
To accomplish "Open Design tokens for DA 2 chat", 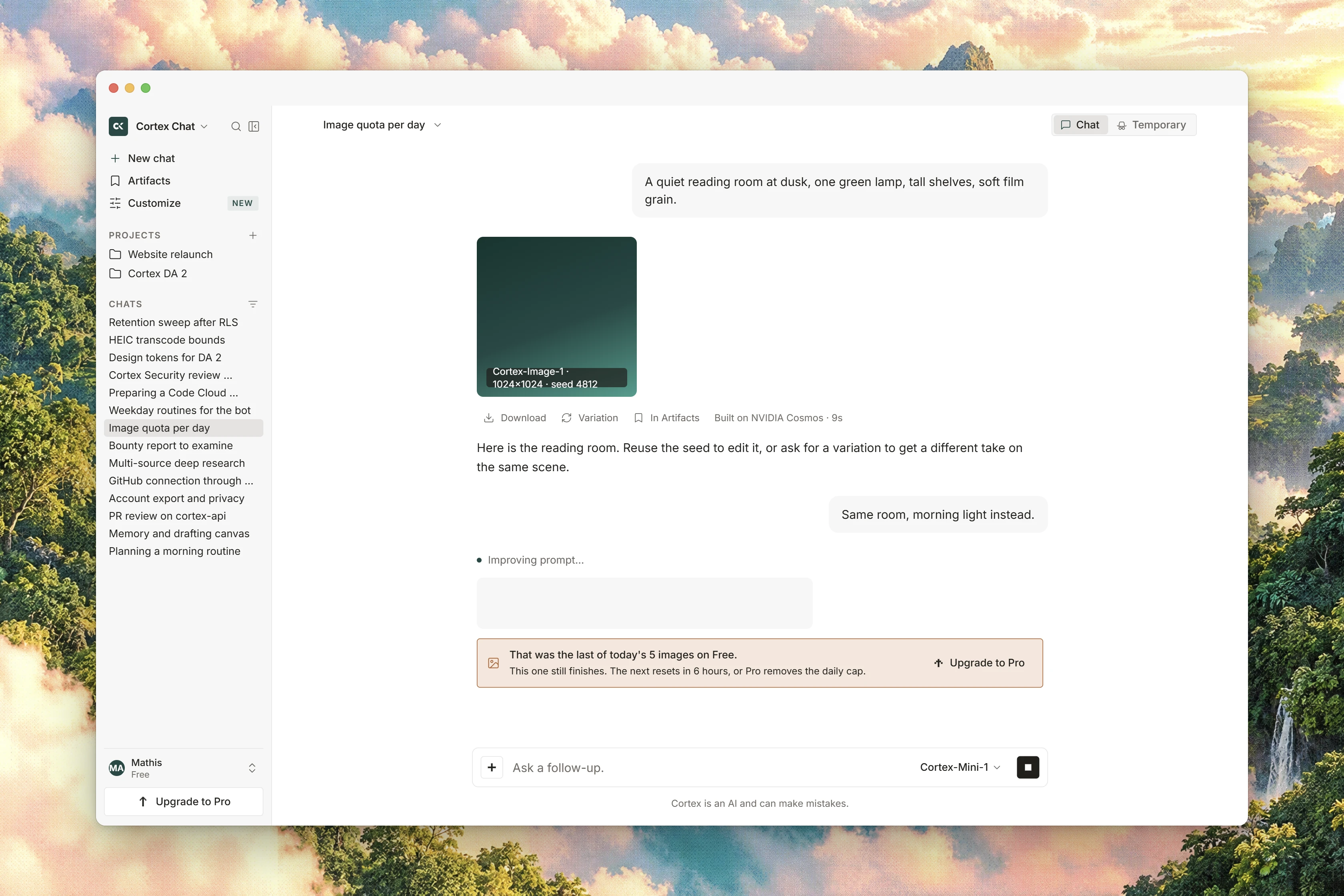I will point(184,358).
